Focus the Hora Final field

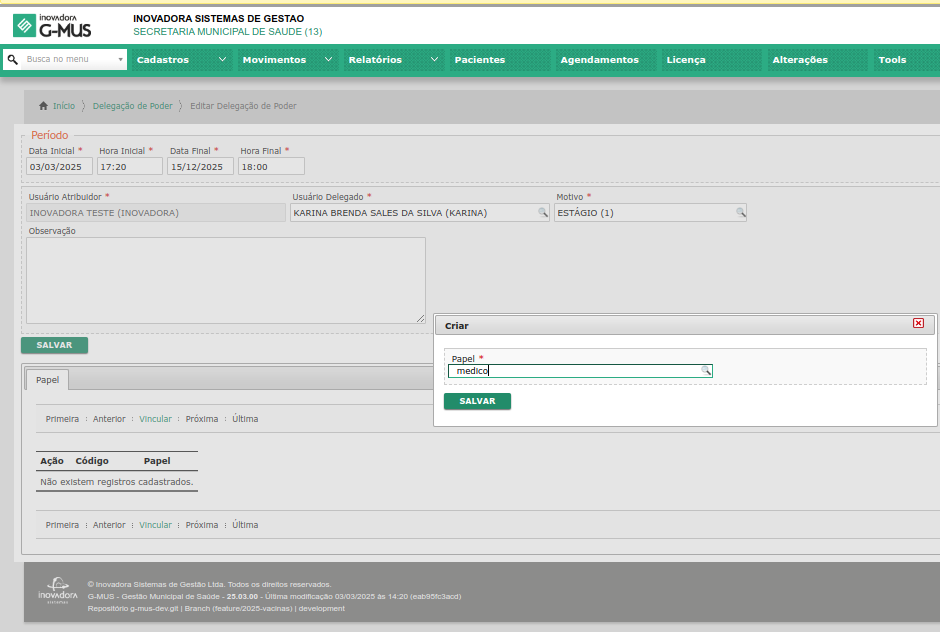click(x=271, y=166)
